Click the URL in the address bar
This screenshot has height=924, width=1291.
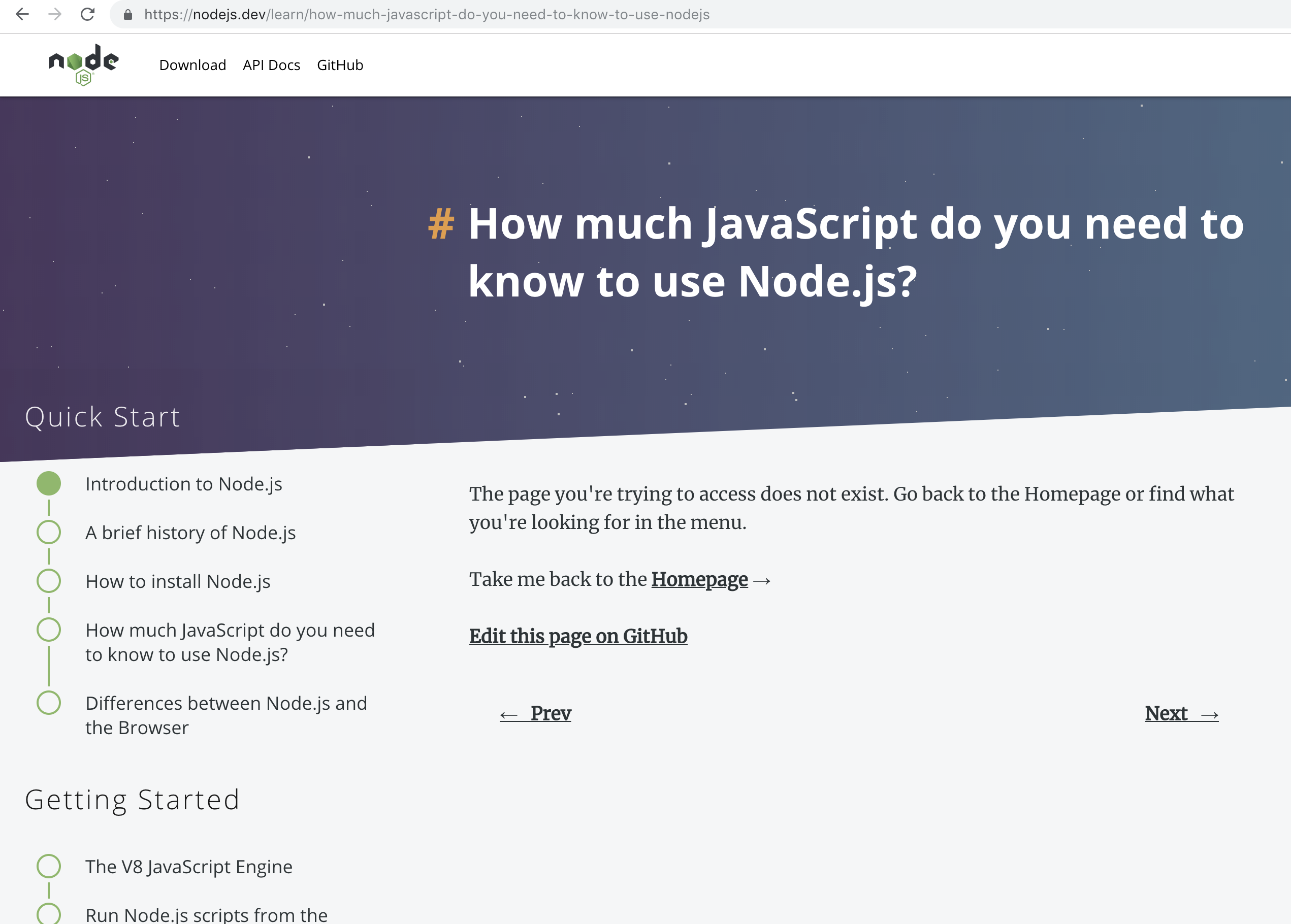[x=427, y=15]
